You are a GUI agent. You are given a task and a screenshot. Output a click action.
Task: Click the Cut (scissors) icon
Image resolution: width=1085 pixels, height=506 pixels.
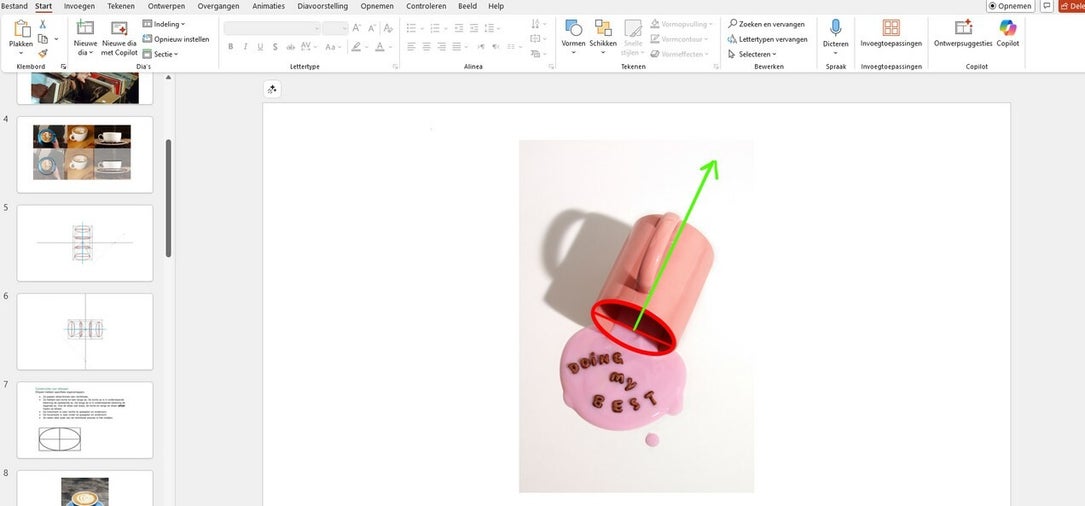(x=43, y=24)
